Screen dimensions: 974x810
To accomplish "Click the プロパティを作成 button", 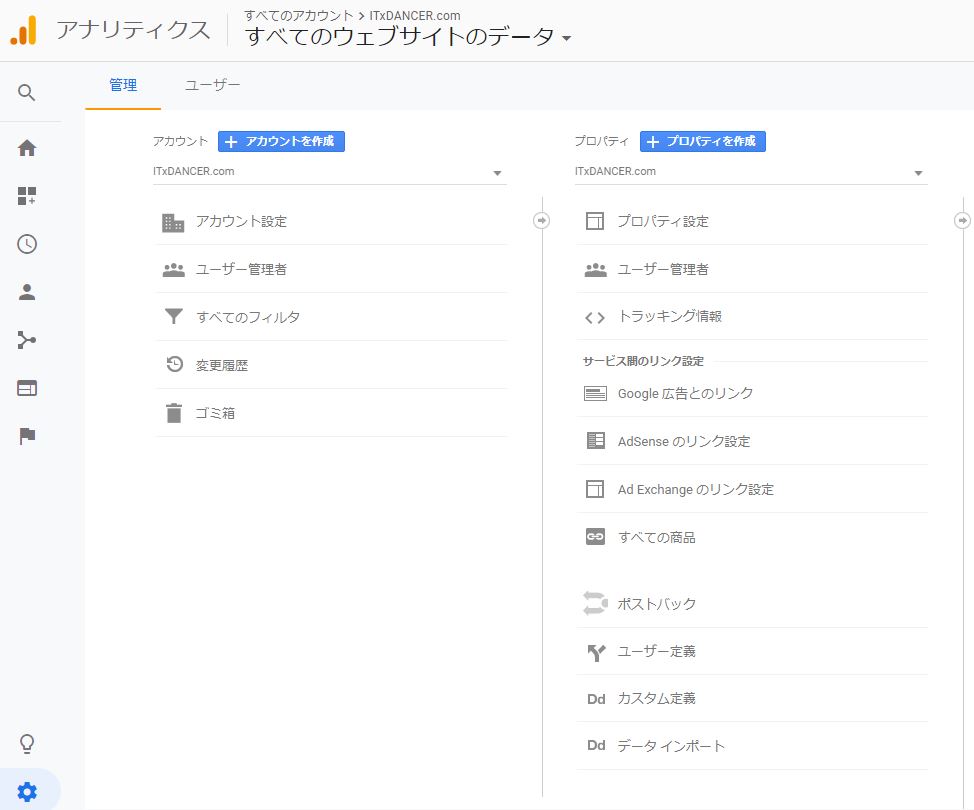I will pyautogui.click(x=703, y=142).
